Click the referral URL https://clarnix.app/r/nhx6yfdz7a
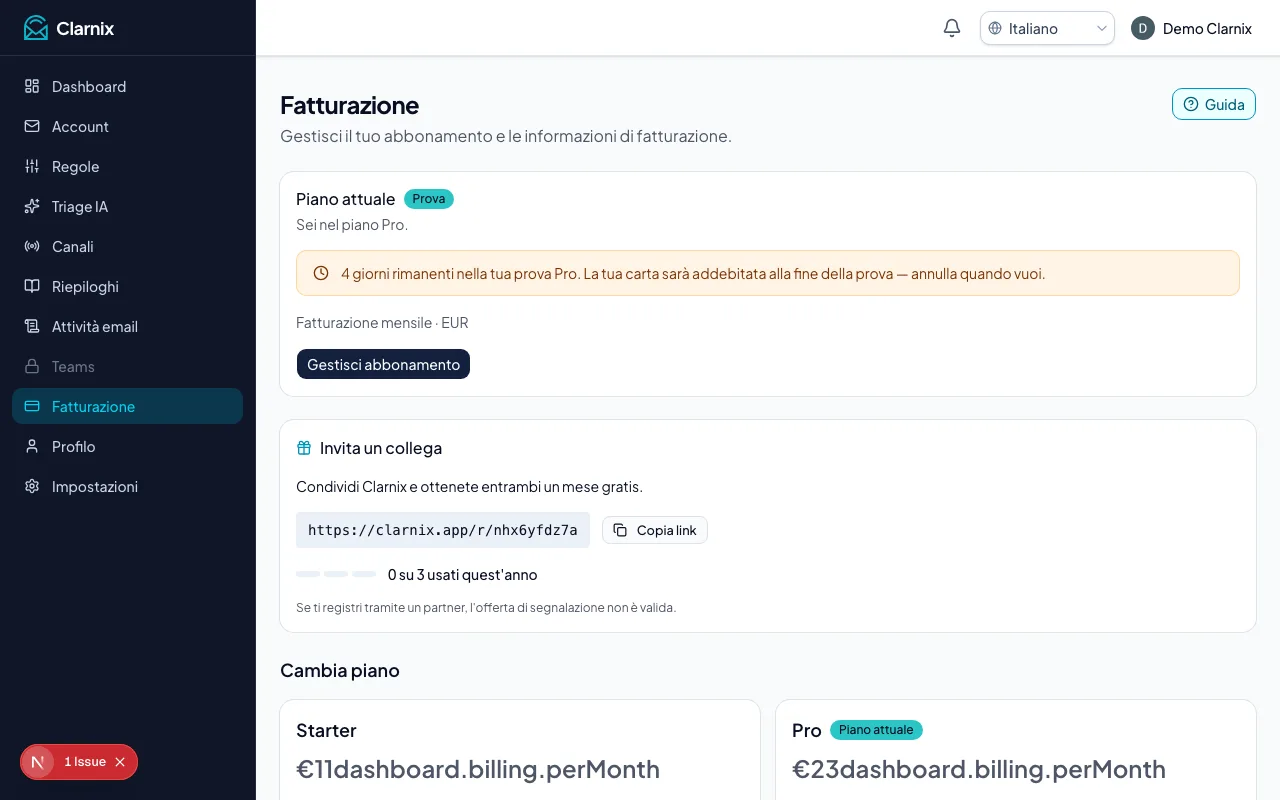 pos(443,530)
